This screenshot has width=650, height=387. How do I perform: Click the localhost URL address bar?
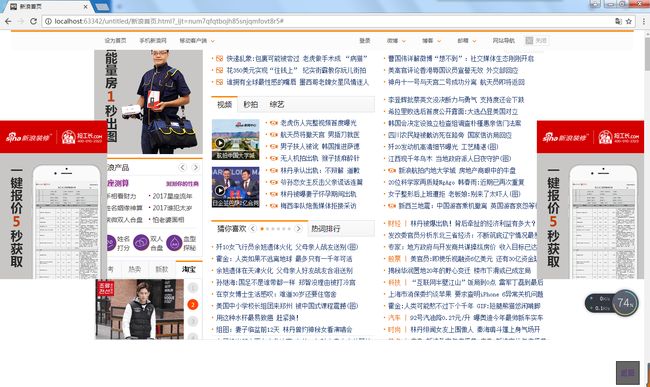327,21
